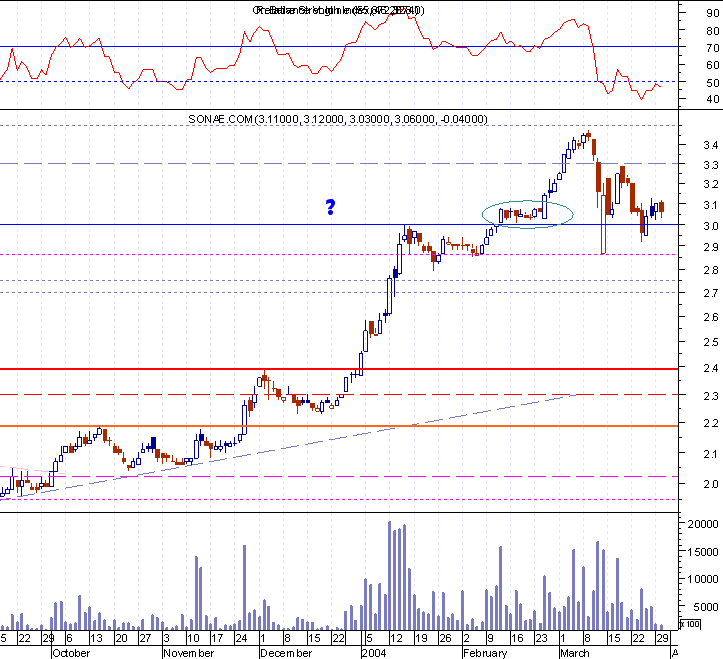Click the 3.4 price axis label
This screenshot has height=659, width=723.
pyautogui.click(x=711, y=145)
